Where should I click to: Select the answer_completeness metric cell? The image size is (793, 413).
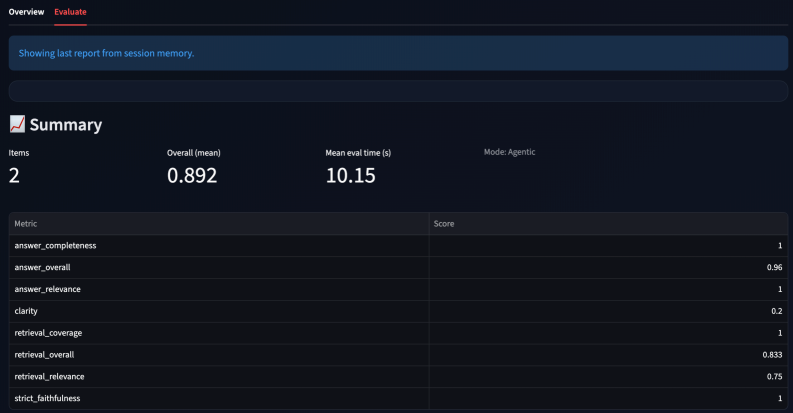tap(55, 245)
